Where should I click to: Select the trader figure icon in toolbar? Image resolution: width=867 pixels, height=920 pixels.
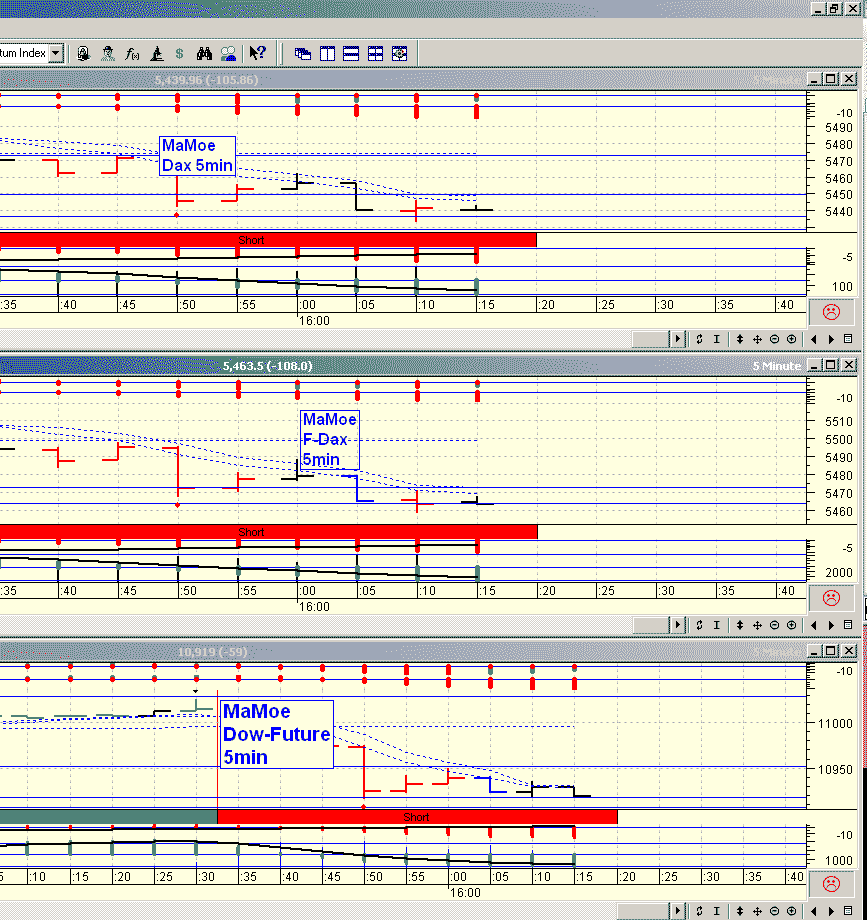pos(109,53)
